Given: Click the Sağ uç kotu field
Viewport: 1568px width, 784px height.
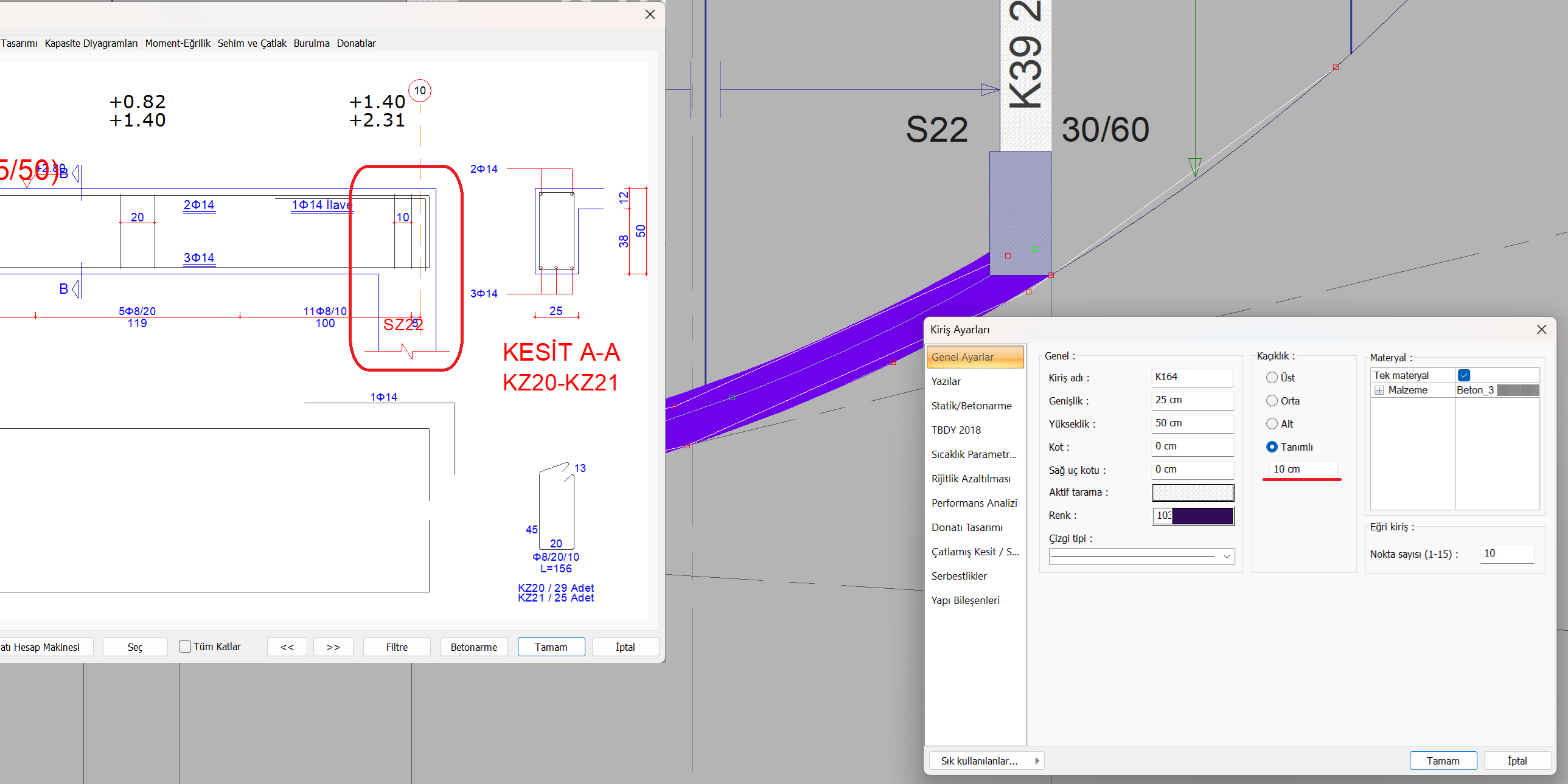Looking at the screenshot, I should (x=1193, y=470).
